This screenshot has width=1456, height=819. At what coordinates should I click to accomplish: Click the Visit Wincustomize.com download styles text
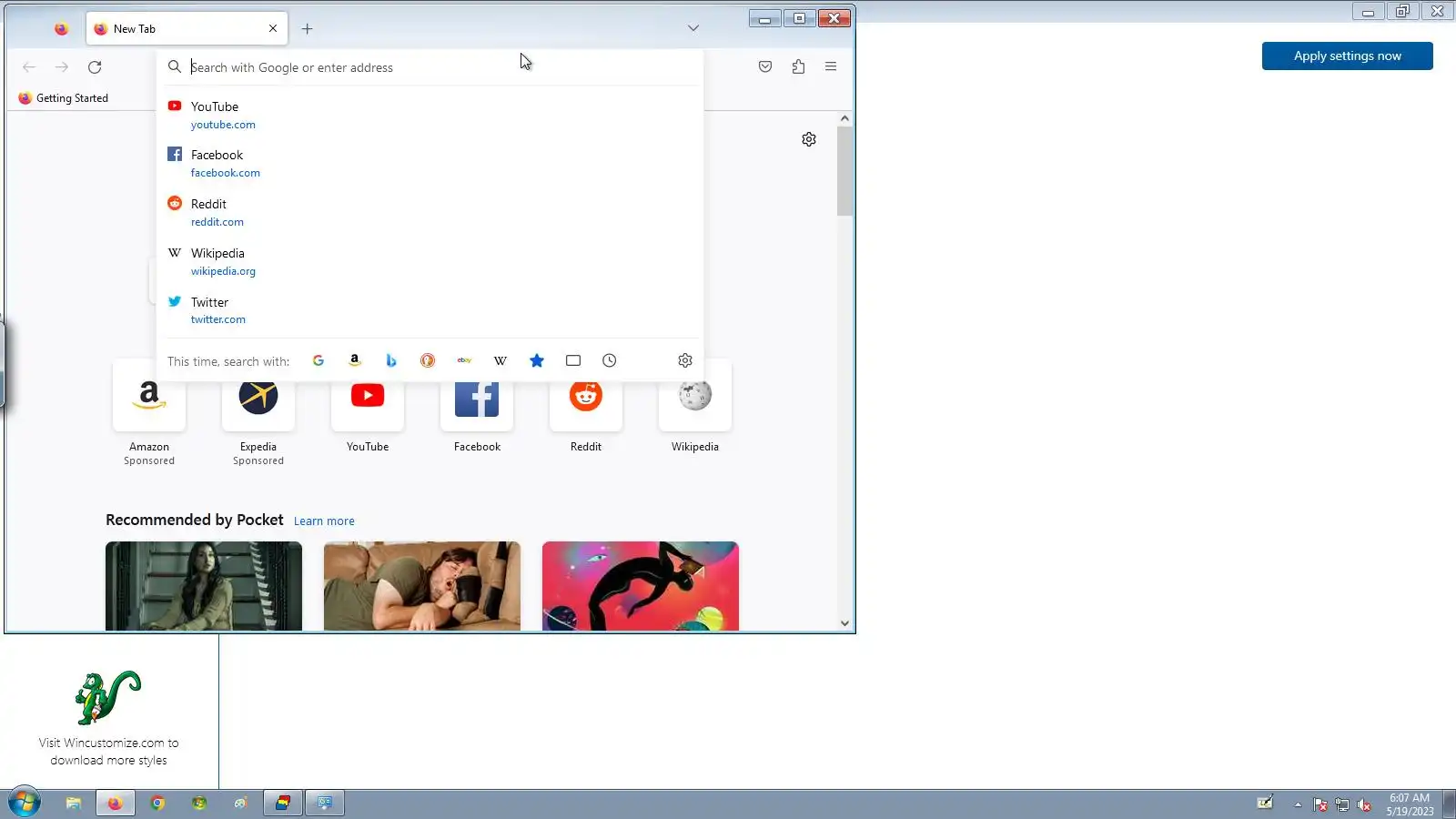pos(109,752)
